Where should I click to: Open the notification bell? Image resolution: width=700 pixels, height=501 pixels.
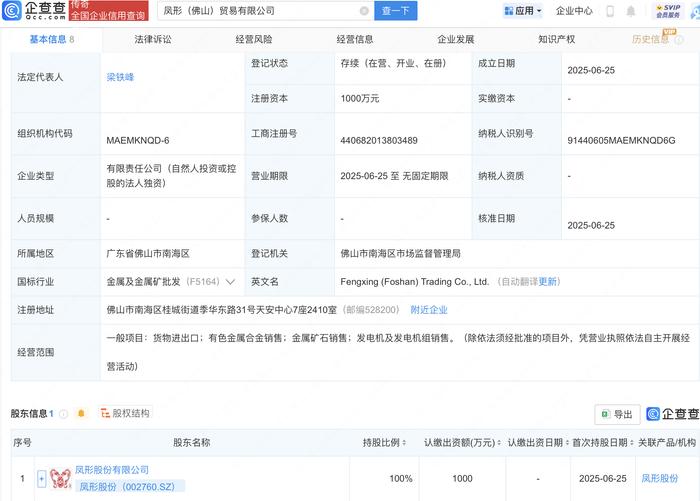click(x=630, y=11)
